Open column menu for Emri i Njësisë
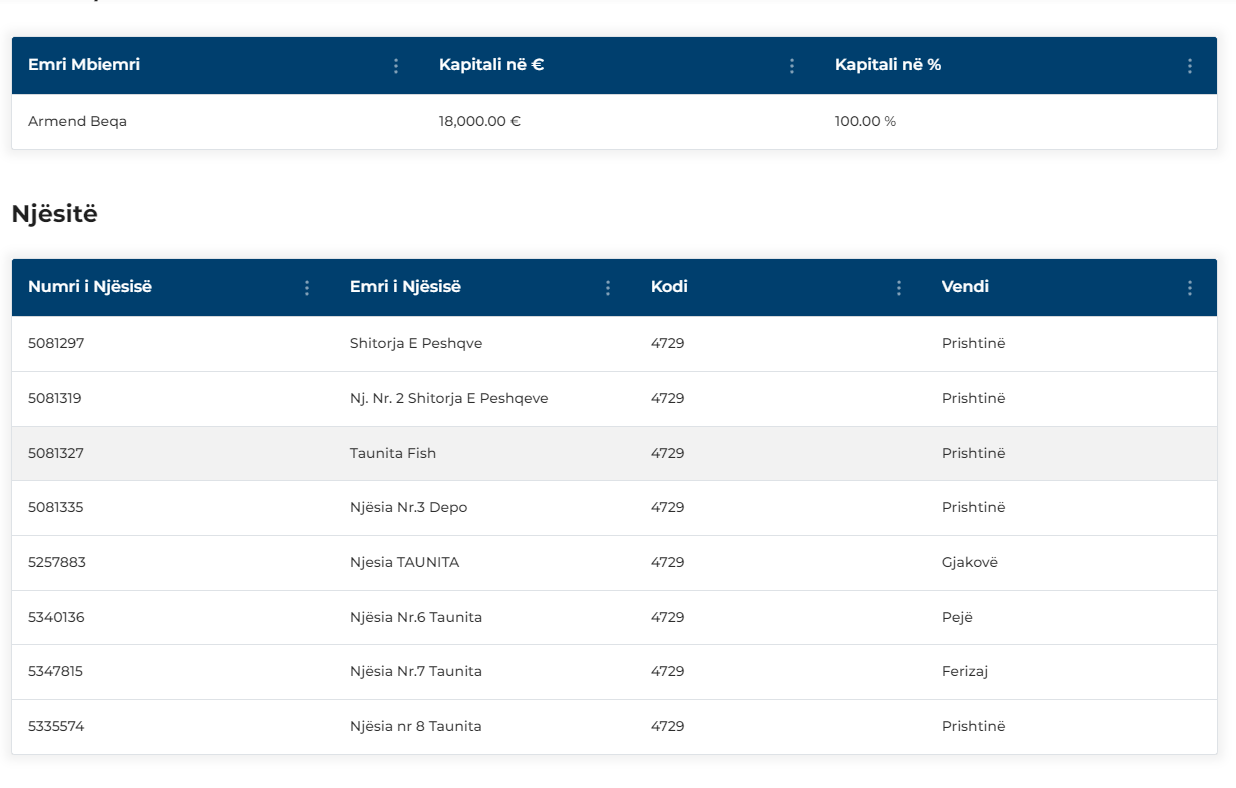The height and width of the screenshot is (788, 1236). (x=608, y=288)
